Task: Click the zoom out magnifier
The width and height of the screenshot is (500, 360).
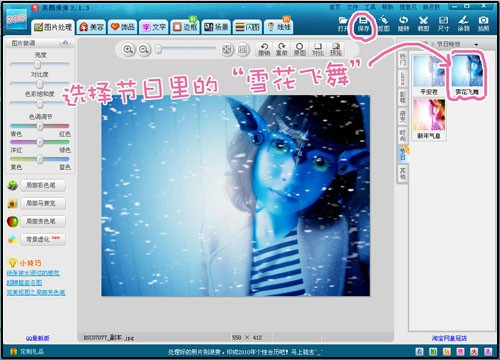Action: click(144, 50)
